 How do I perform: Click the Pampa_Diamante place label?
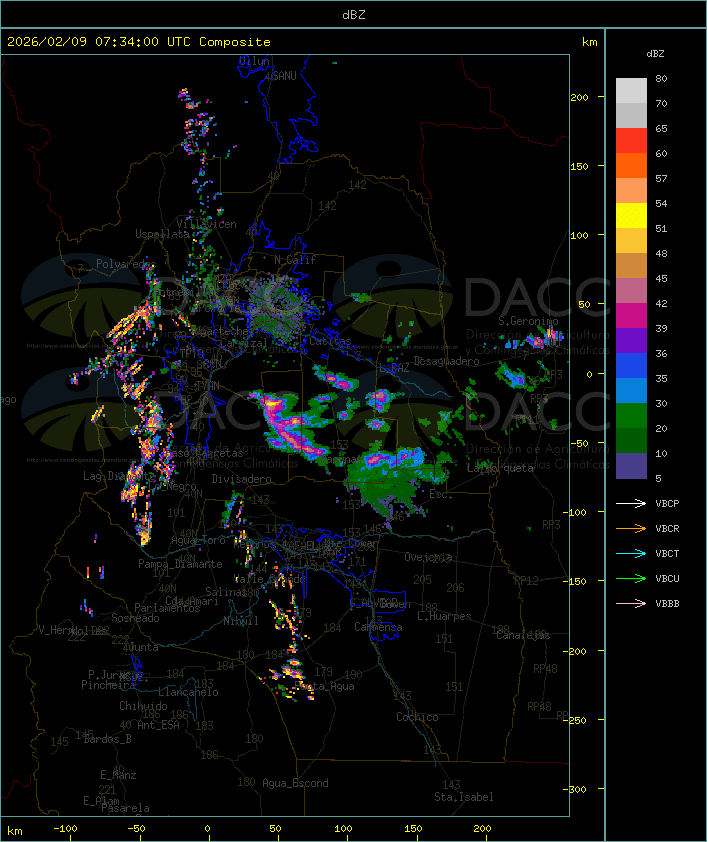click(x=180, y=564)
